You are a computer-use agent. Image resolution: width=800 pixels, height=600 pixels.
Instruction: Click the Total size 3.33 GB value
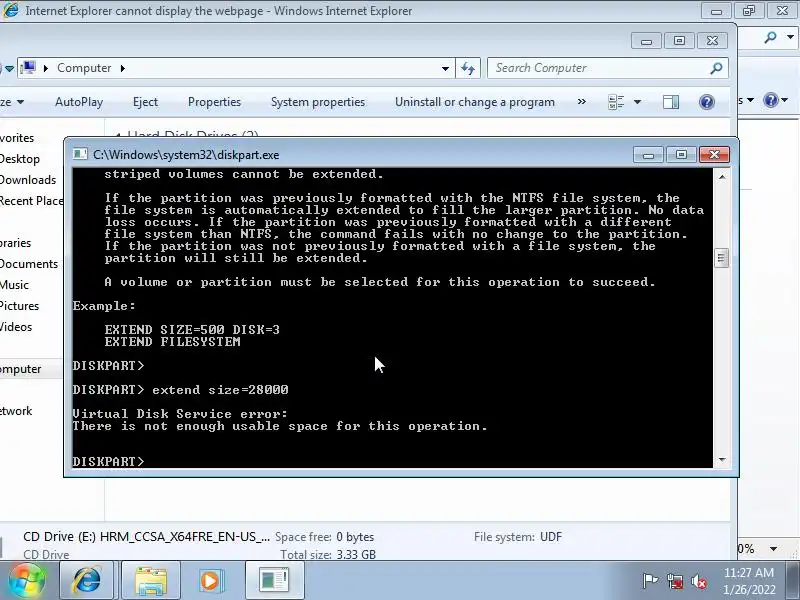(x=356, y=555)
